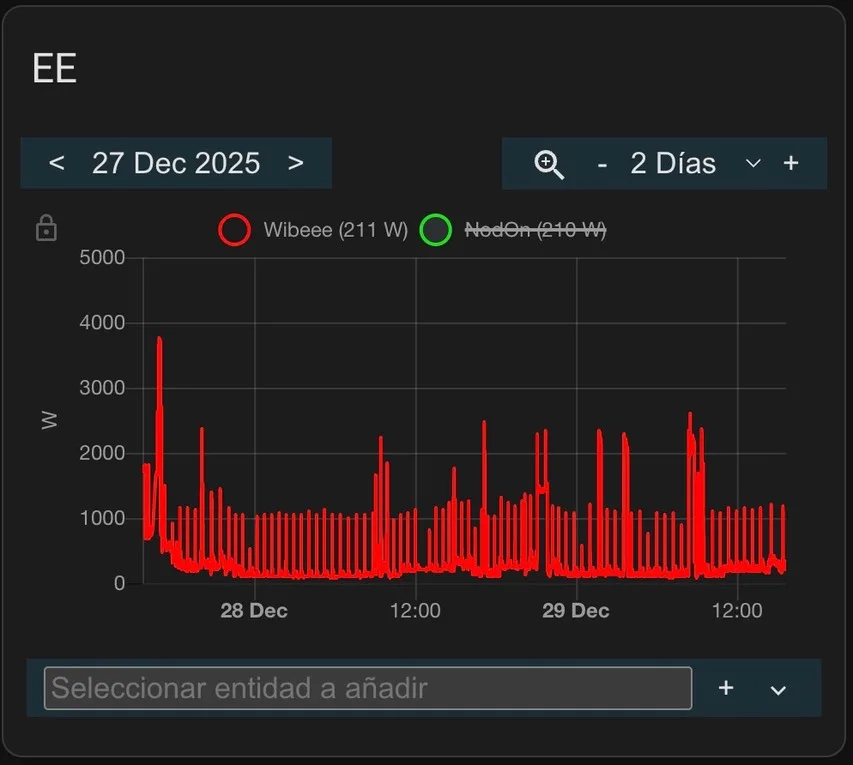Image resolution: width=853 pixels, height=765 pixels.
Task: Decrease the time range with minus button
Action: pos(602,164)
